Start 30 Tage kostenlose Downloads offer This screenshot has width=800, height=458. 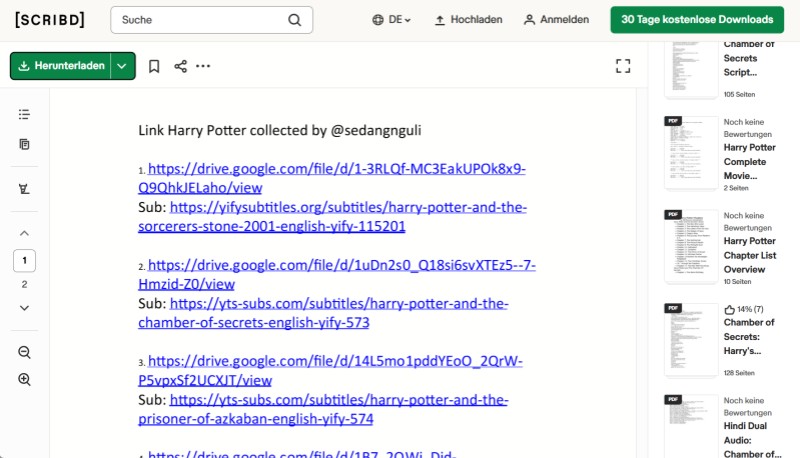[x=697, y=20]
